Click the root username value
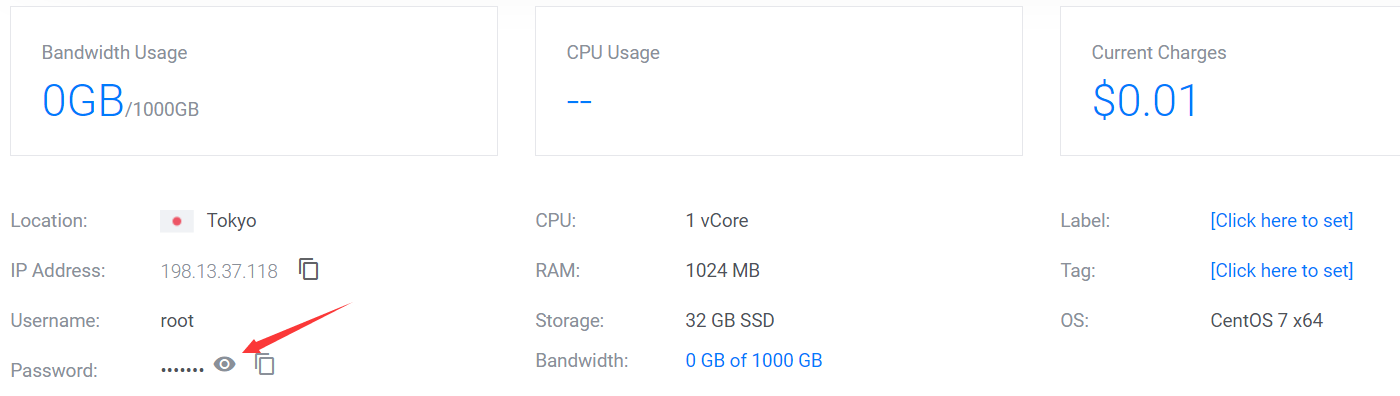1400x396 pixels. pos(177,321)
